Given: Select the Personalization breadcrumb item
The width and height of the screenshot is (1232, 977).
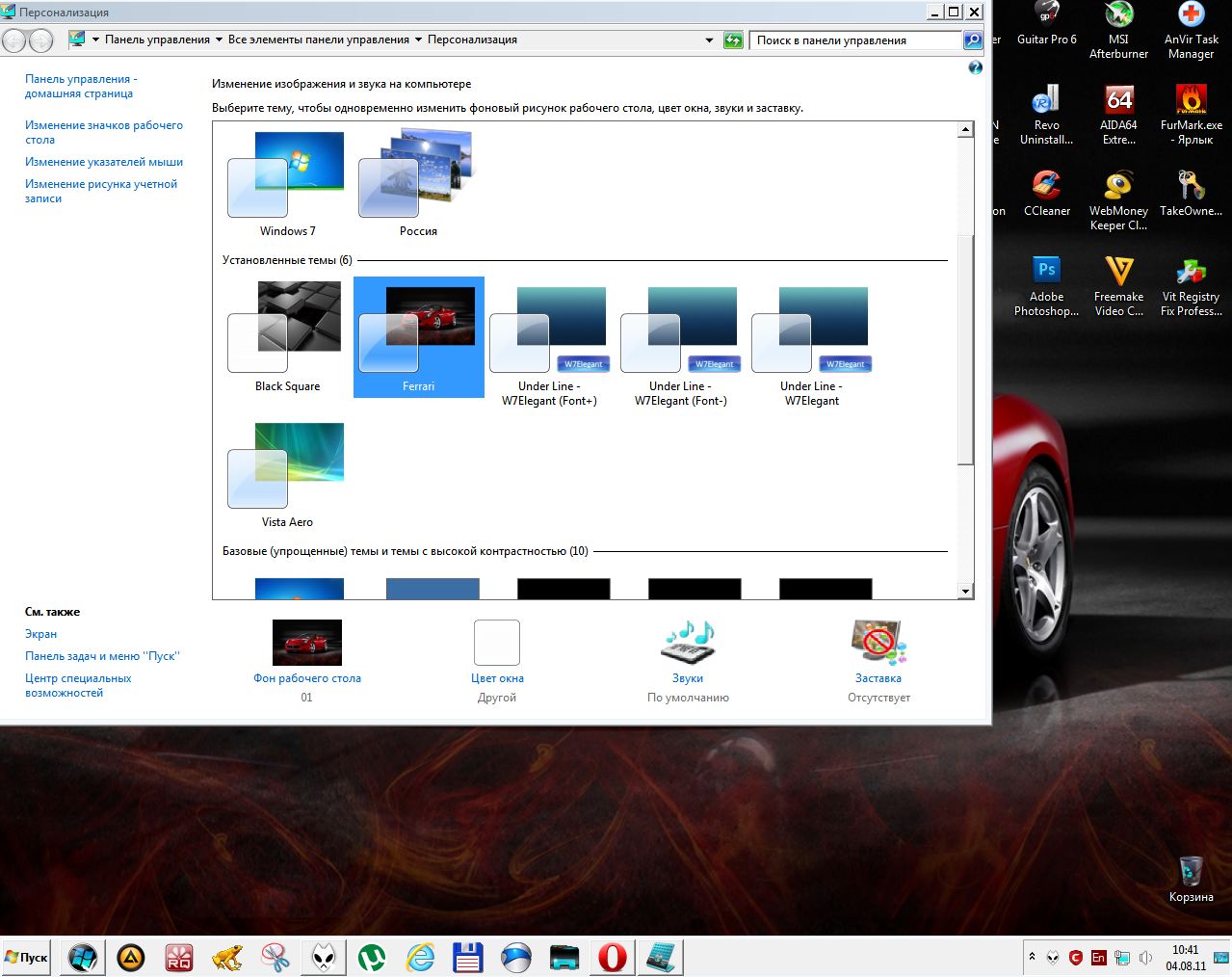Looking at the screenshot, I should (472, 40).
